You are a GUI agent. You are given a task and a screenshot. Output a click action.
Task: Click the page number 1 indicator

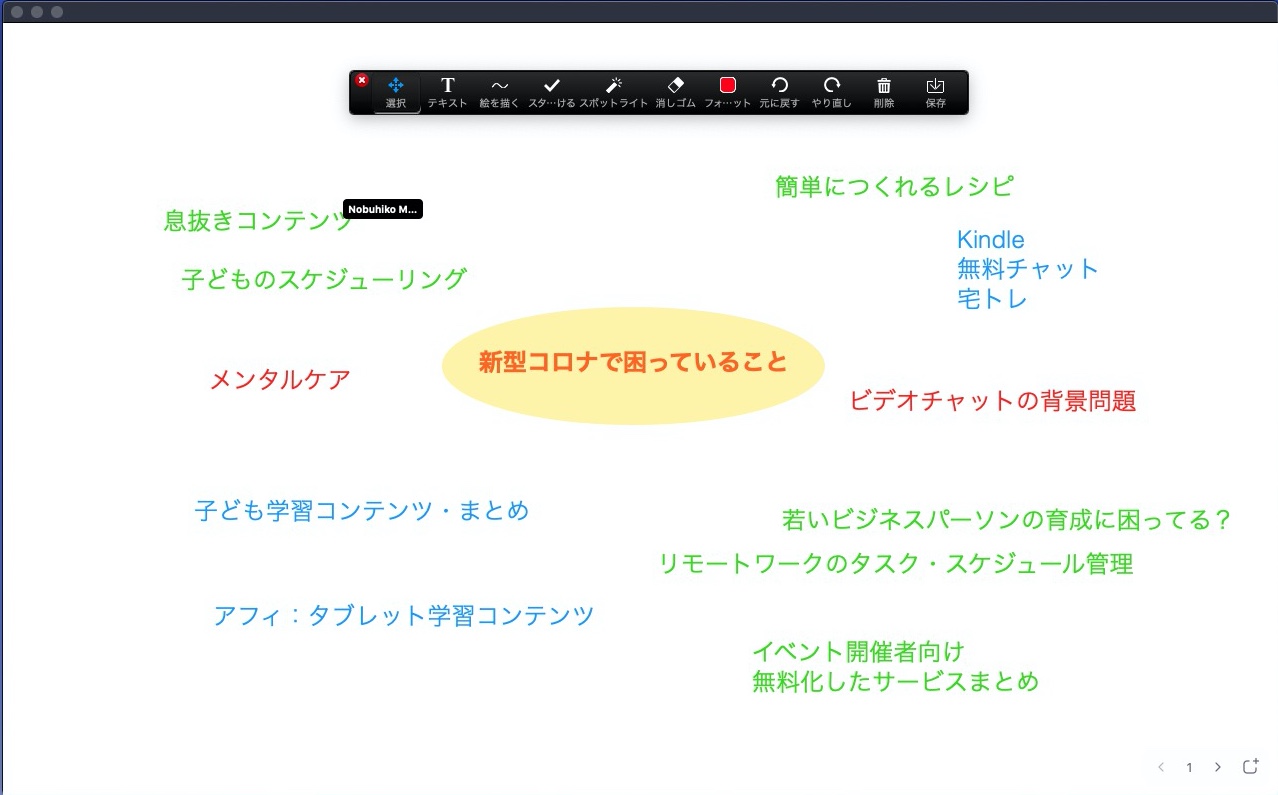(x=1189, y=767)
